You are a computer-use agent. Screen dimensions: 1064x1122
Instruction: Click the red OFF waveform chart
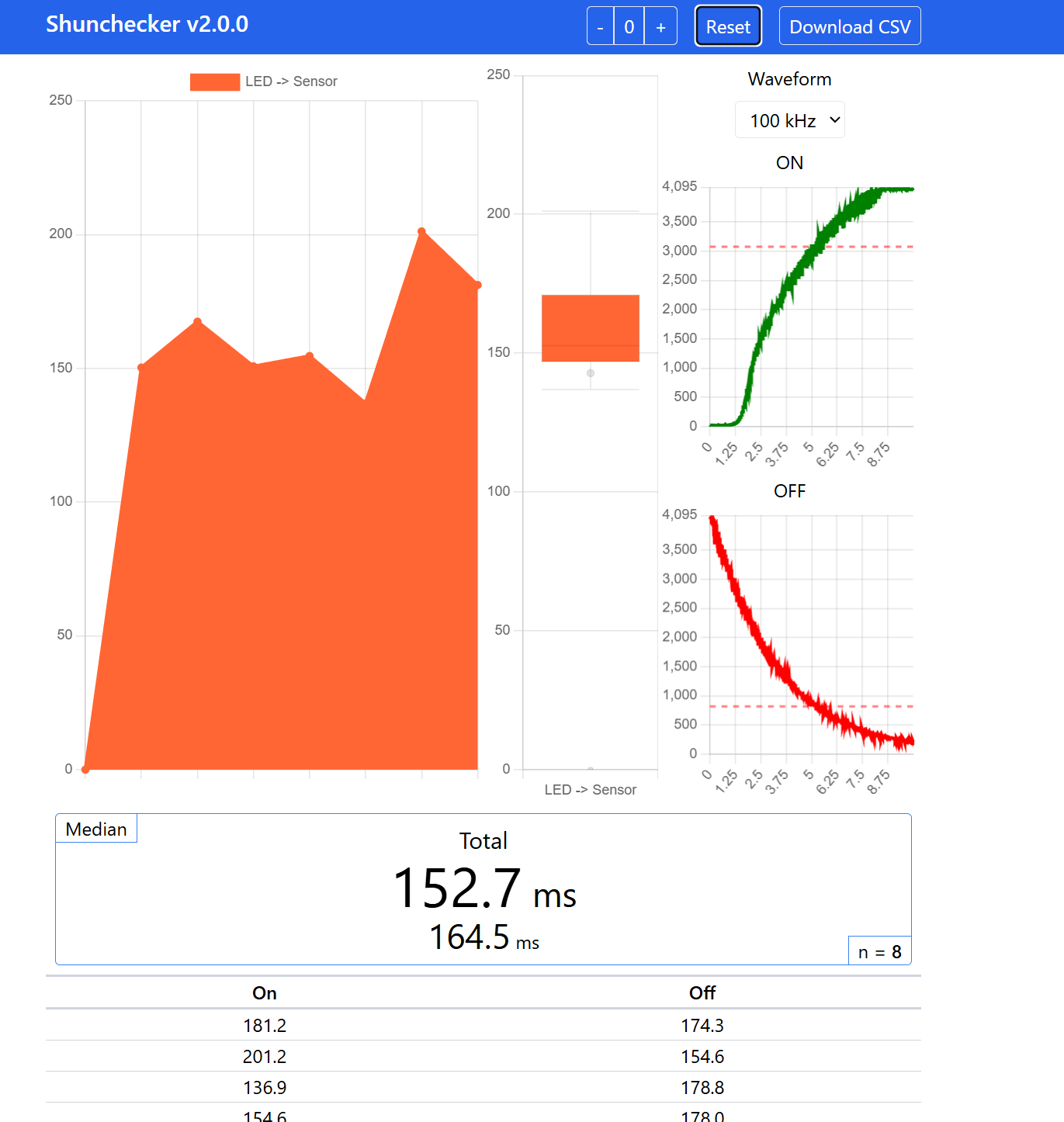[811, 635]
